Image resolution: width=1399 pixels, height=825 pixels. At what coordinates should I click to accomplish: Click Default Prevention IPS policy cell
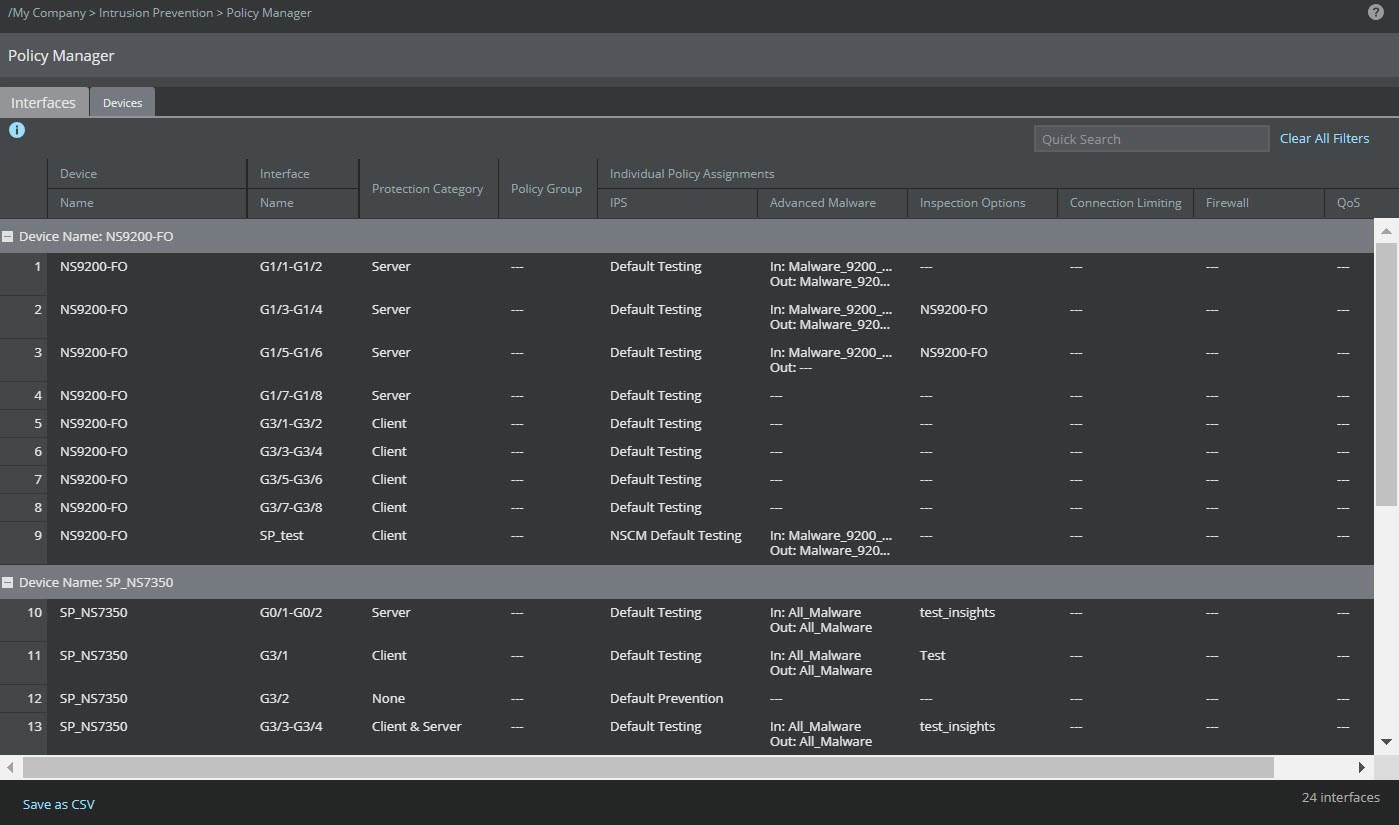tap(666, 699)
